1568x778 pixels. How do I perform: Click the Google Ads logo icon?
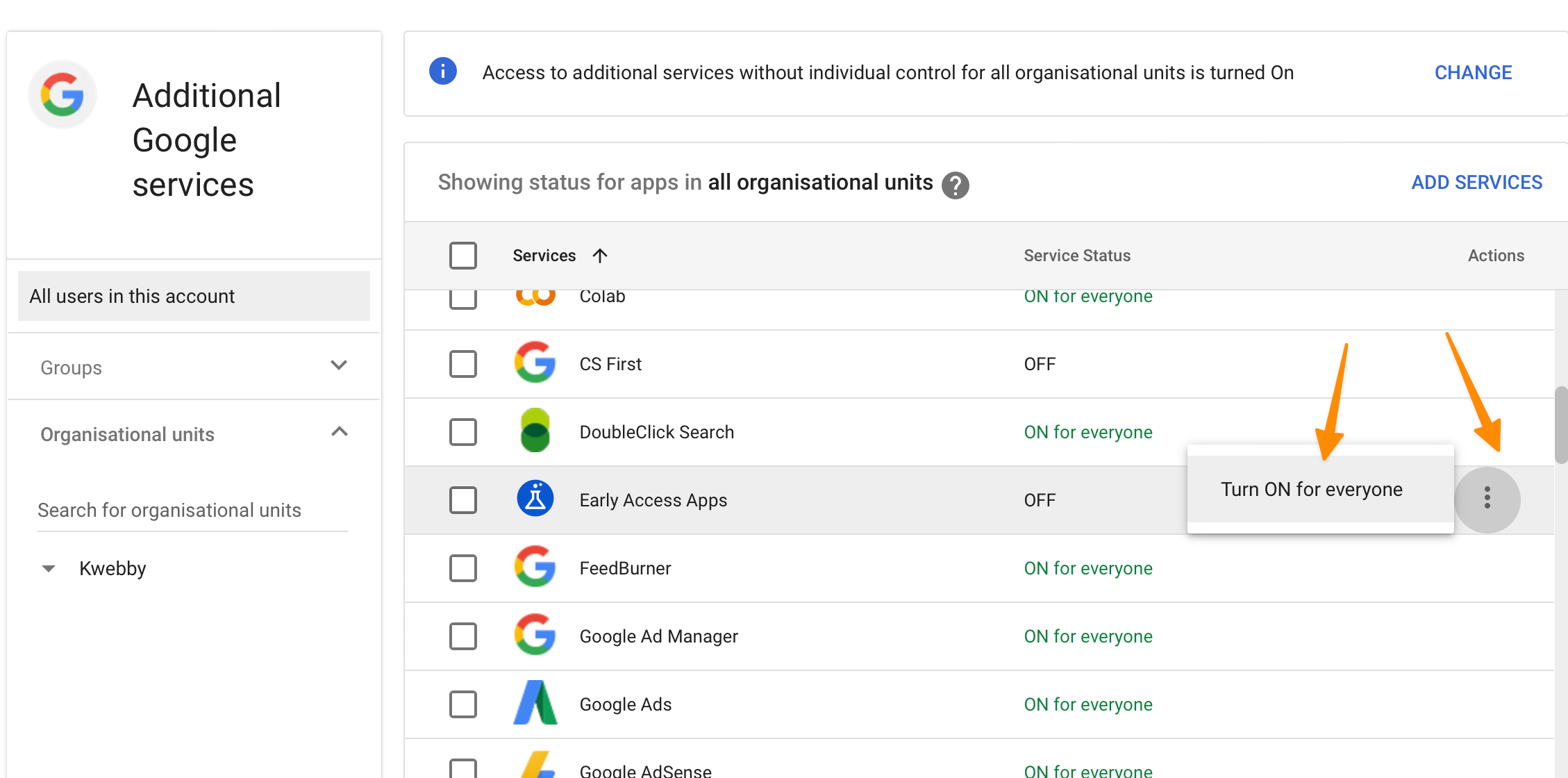(x=535, y=703)
